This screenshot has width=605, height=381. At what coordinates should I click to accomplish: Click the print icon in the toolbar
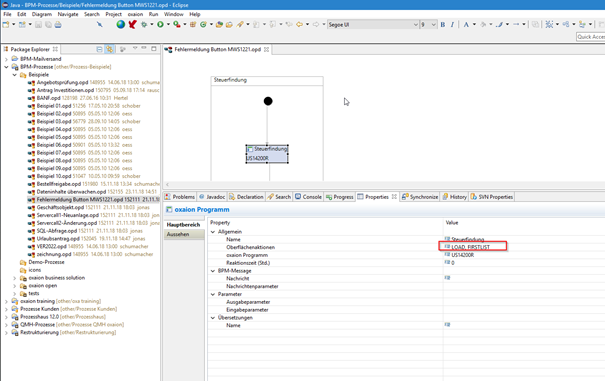click(58, 24)
